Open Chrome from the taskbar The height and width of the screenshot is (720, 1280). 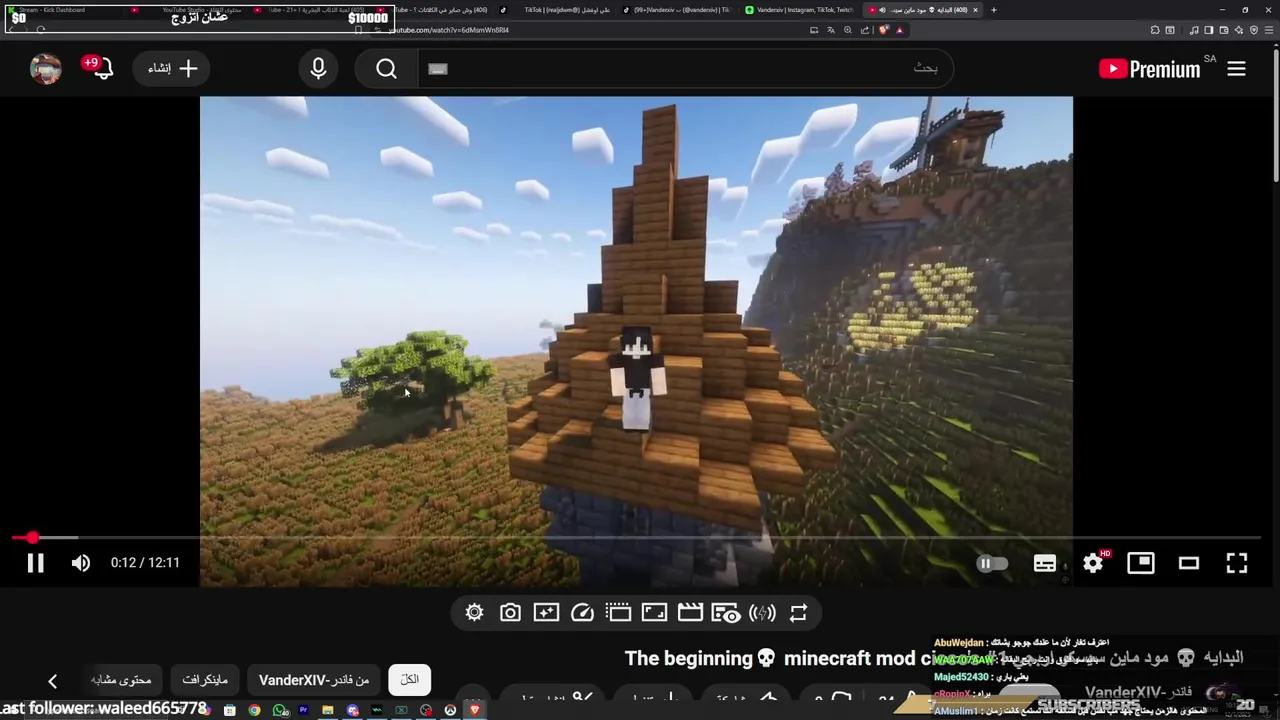(x=254, y=711)
